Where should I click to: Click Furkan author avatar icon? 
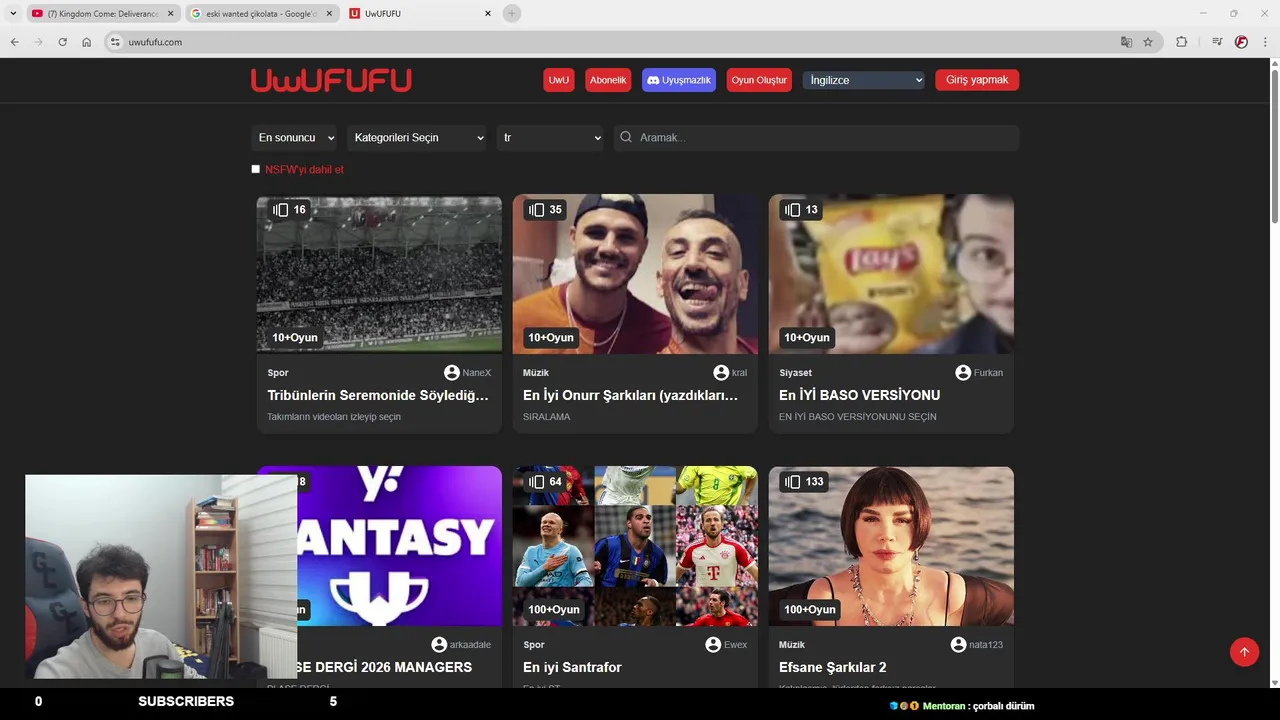point(963,372)
